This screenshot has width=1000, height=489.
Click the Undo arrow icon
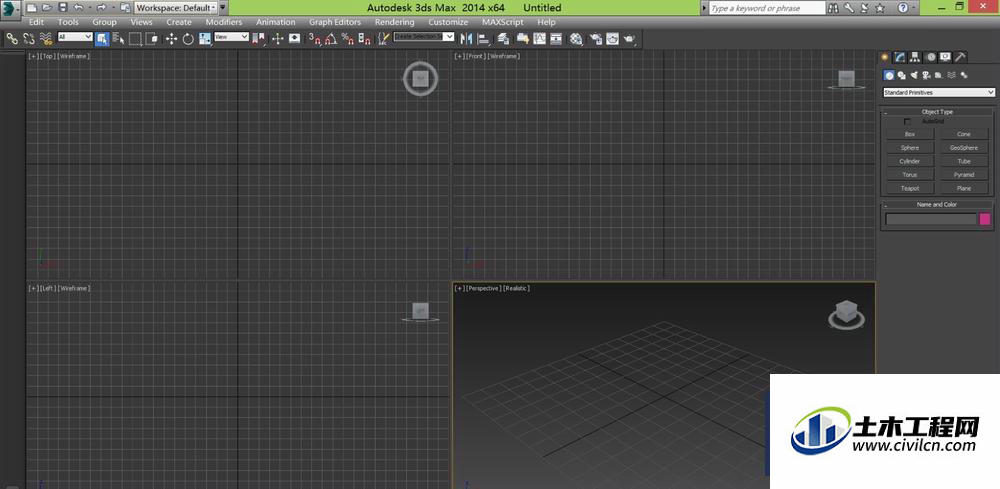point(78,8)
